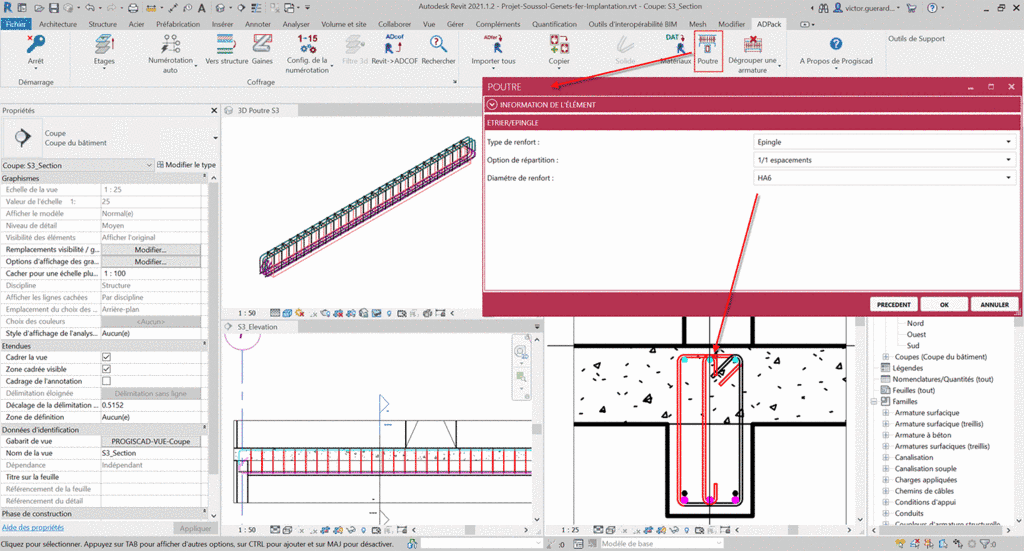Toggle Cadrer la vue checkbox
The height and width of the screenshot is (551, 1024).
click(106, 357)
